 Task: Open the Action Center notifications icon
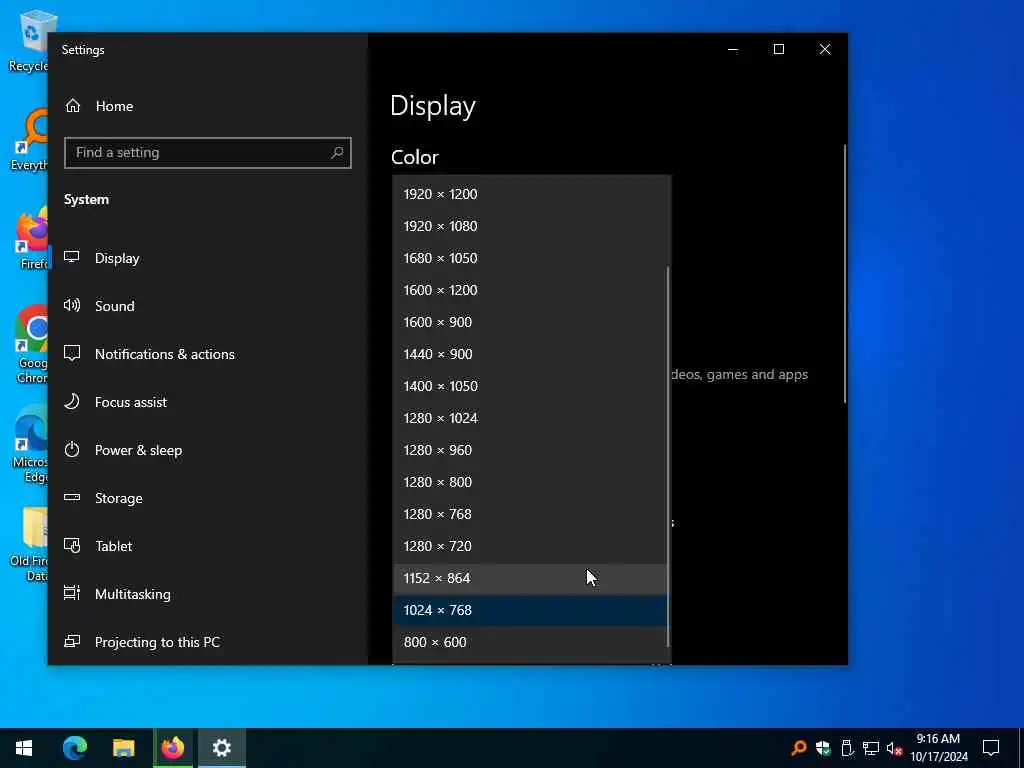[991, 748]
